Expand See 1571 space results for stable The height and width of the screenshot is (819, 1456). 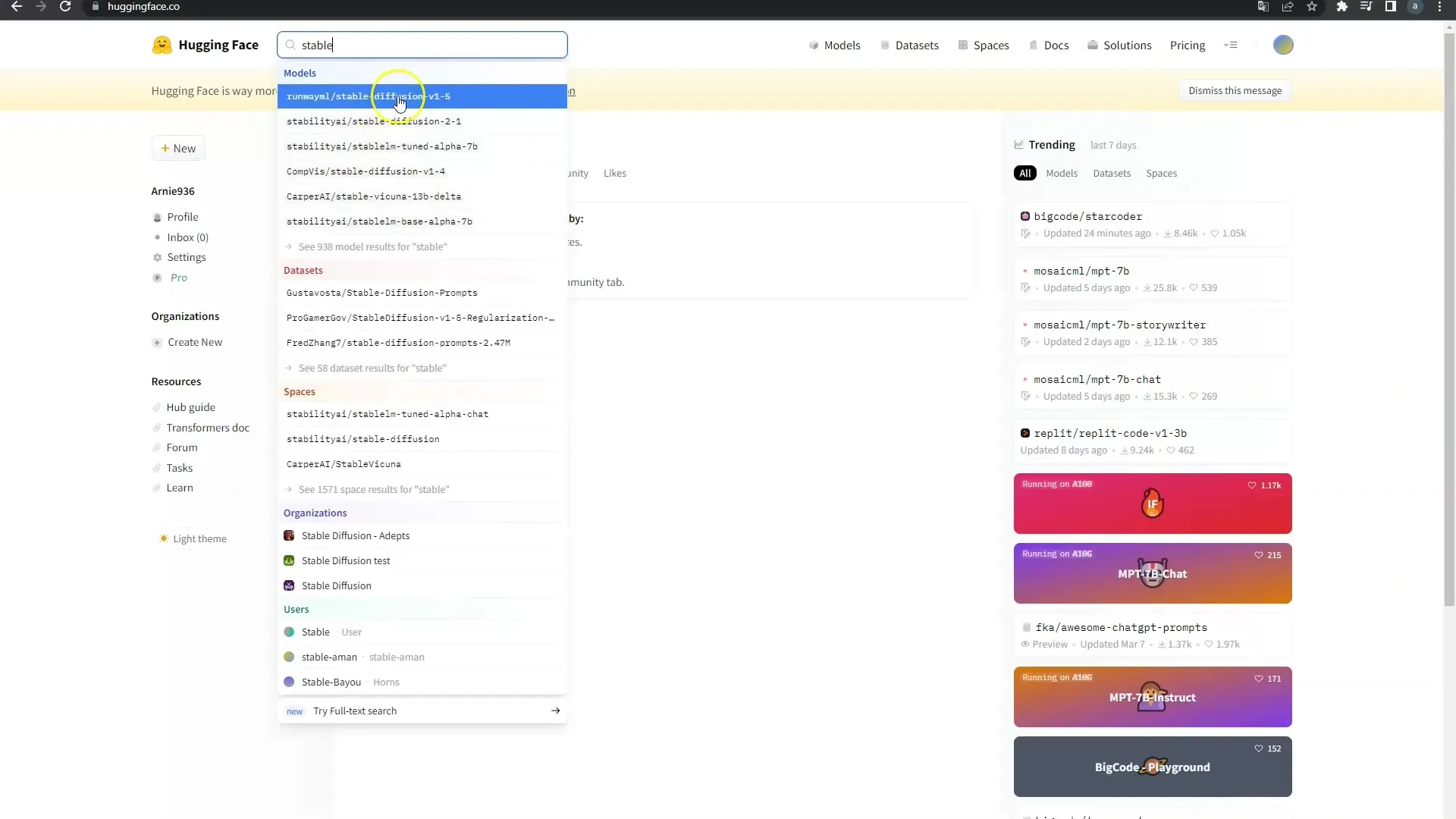(x=375, y=489)
